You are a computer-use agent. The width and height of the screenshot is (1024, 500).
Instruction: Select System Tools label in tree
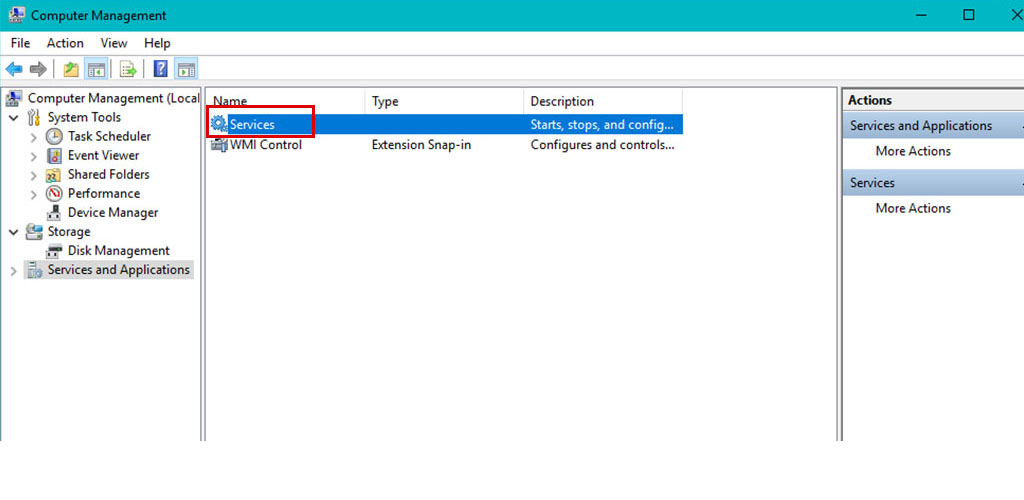[x=84, y=117]
